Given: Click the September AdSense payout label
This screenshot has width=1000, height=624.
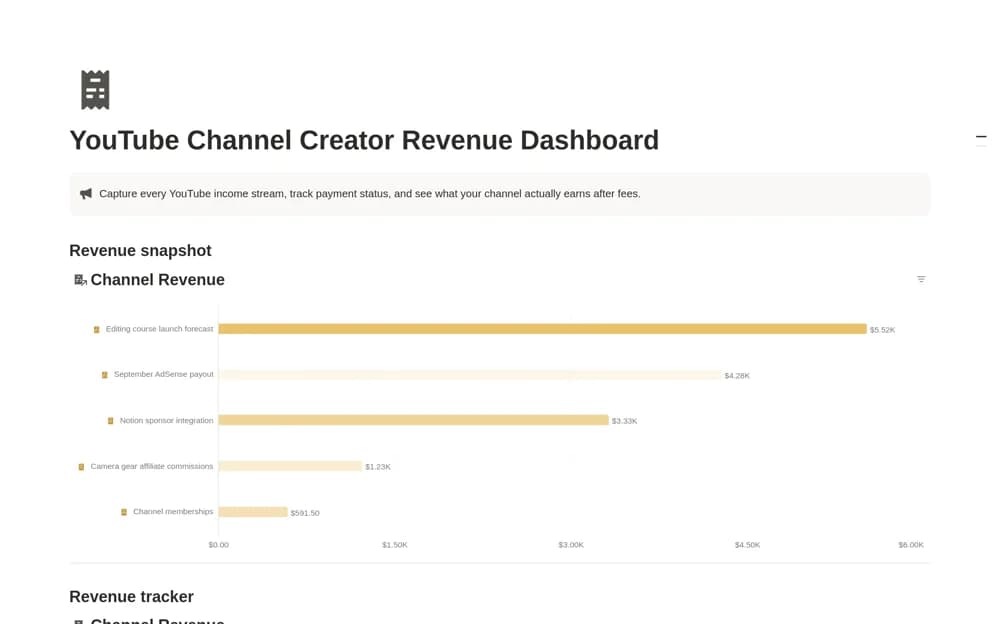Looking at the screenshot, I should tap(163, 374).
